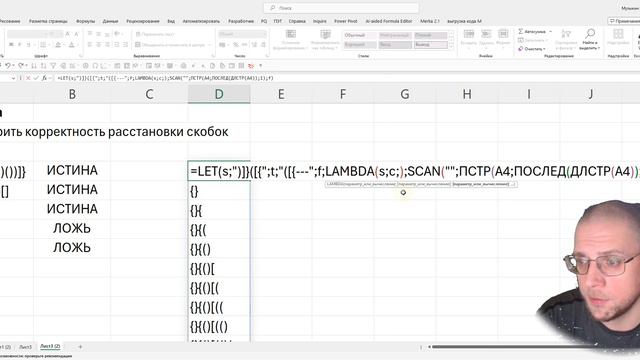Toggle center horizontal alignment

(x=98, y=44)
